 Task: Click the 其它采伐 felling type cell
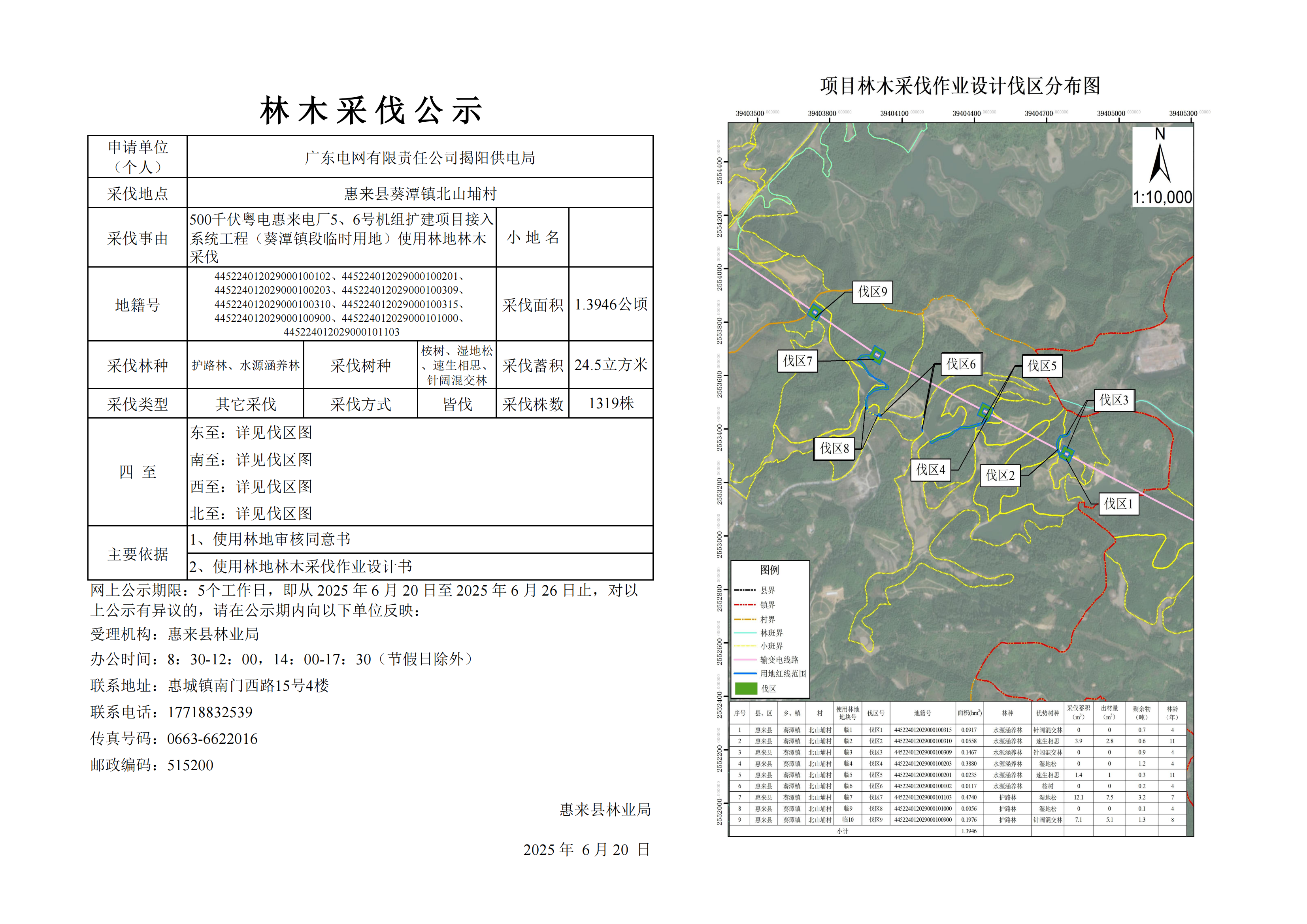coord(245,404)
